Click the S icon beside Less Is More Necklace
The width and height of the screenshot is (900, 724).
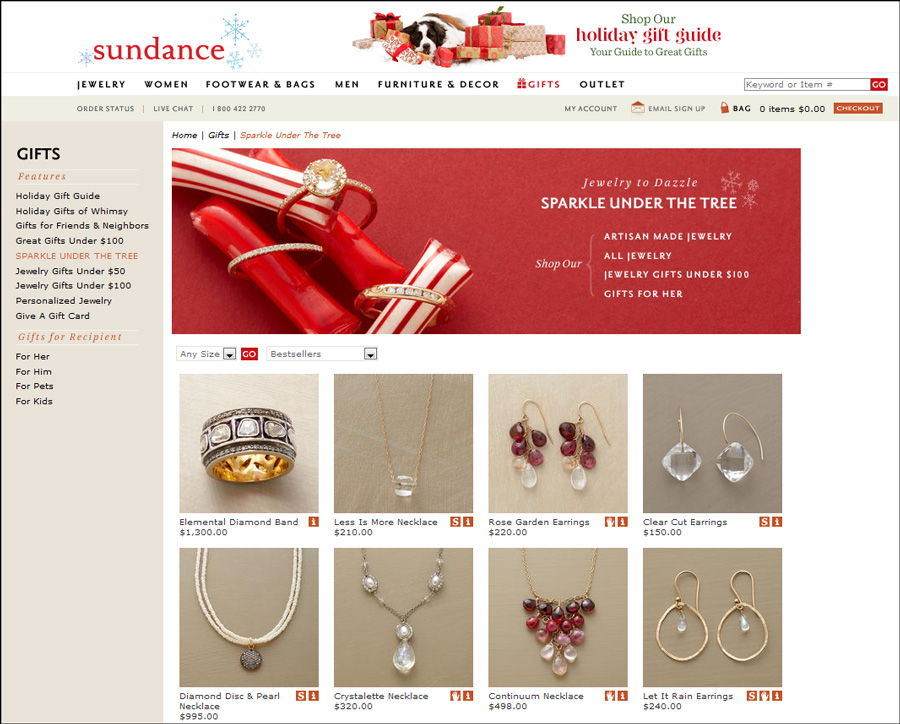point(455,521)
